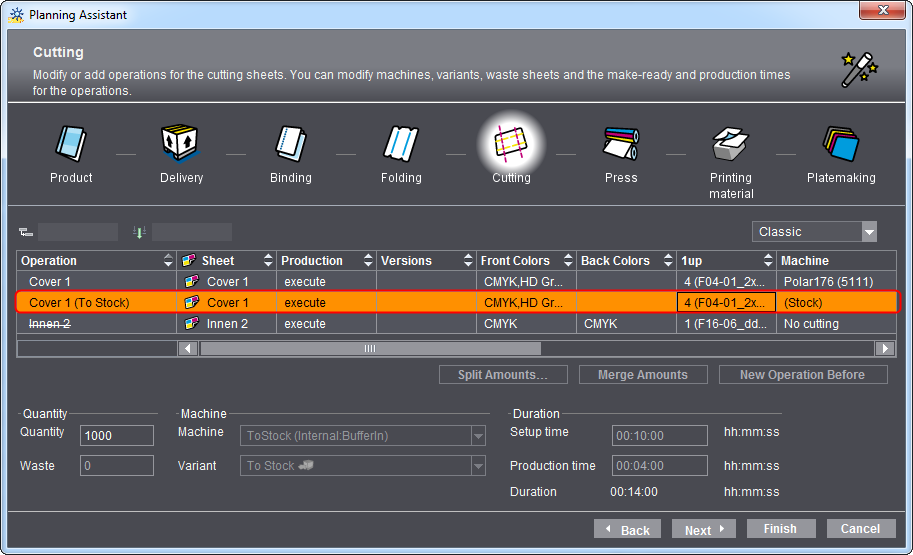Click the magic wand assistant icon
The height and width of the screenshot is (555, 913).
pos(858,69)
